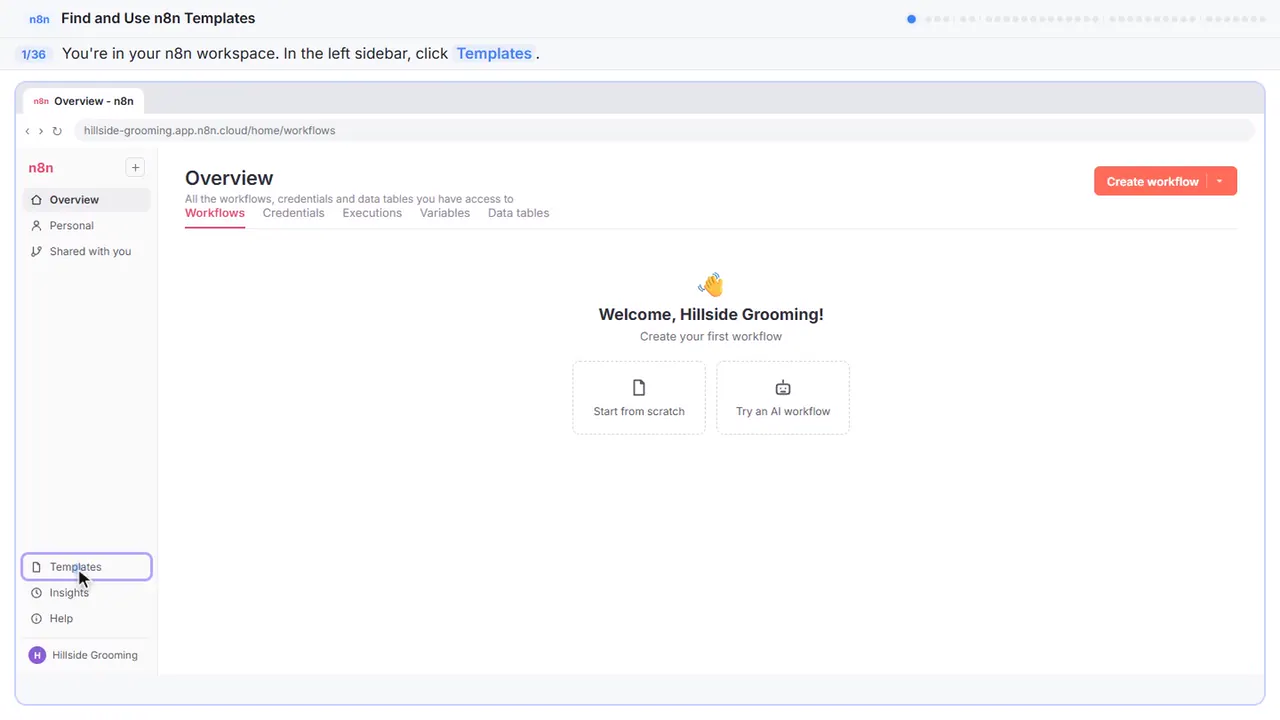Click the Templates item in sidebar
Screen dimensions: 1280x720
[86, 567]
